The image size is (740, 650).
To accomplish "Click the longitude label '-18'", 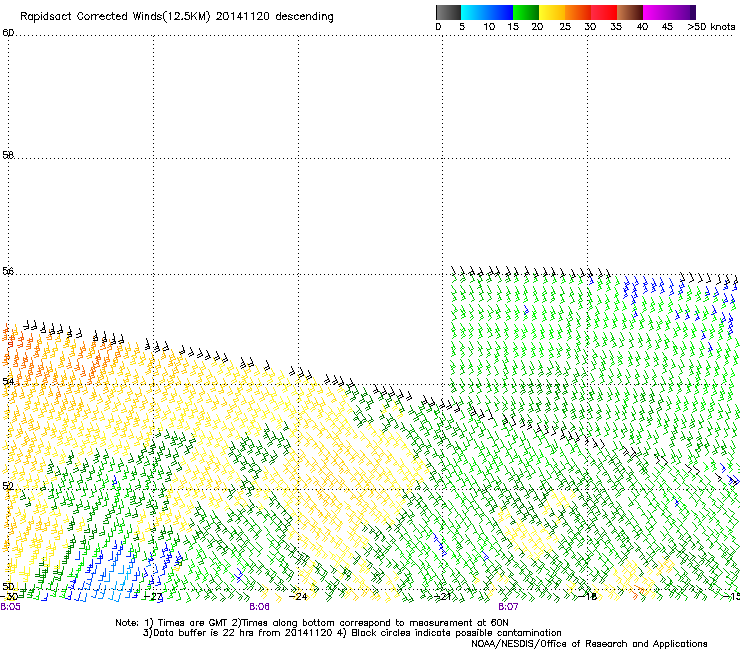I will (588, 597).
